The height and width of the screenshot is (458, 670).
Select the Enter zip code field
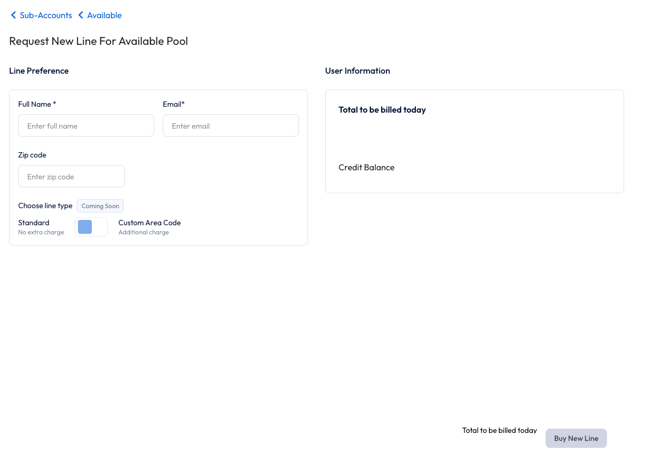click(71, 177)
